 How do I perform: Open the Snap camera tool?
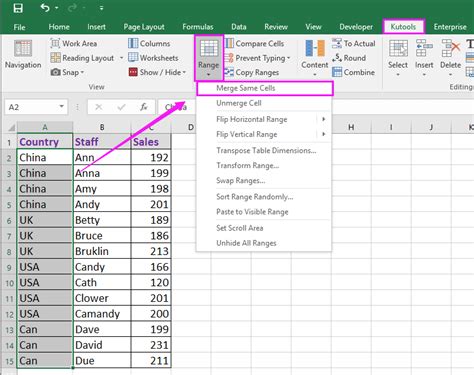pos(66,72)
